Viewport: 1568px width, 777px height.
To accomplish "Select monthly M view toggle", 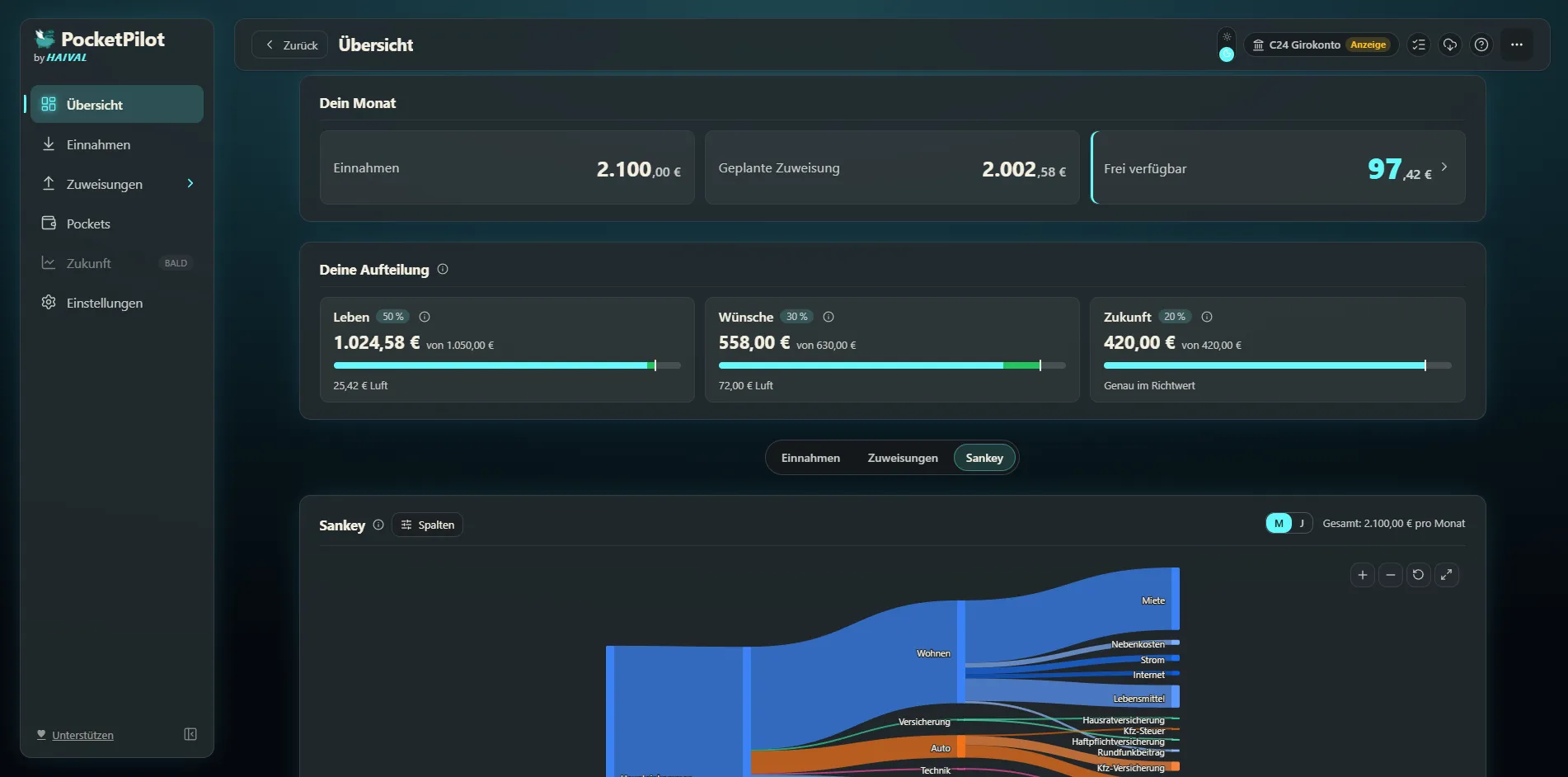I will (x=1279, y=523).
